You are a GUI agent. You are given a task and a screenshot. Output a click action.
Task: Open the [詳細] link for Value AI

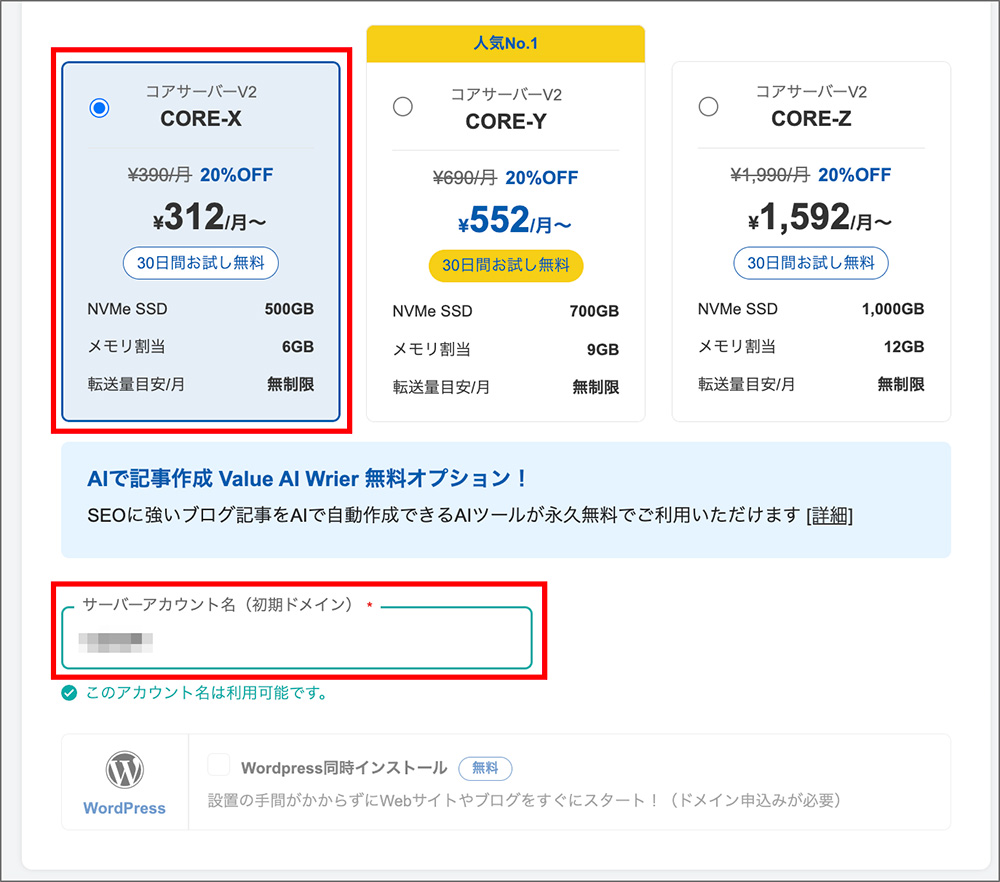coord(829,515)
